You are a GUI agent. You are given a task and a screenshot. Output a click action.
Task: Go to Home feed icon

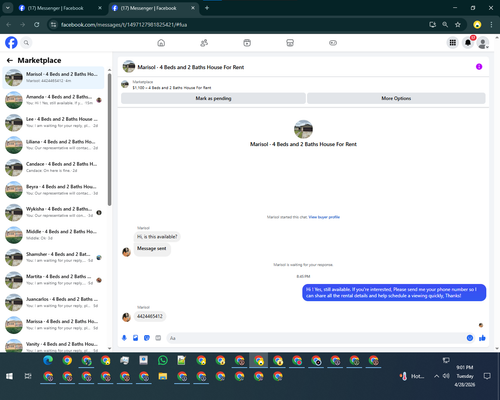tap(161, 43)
